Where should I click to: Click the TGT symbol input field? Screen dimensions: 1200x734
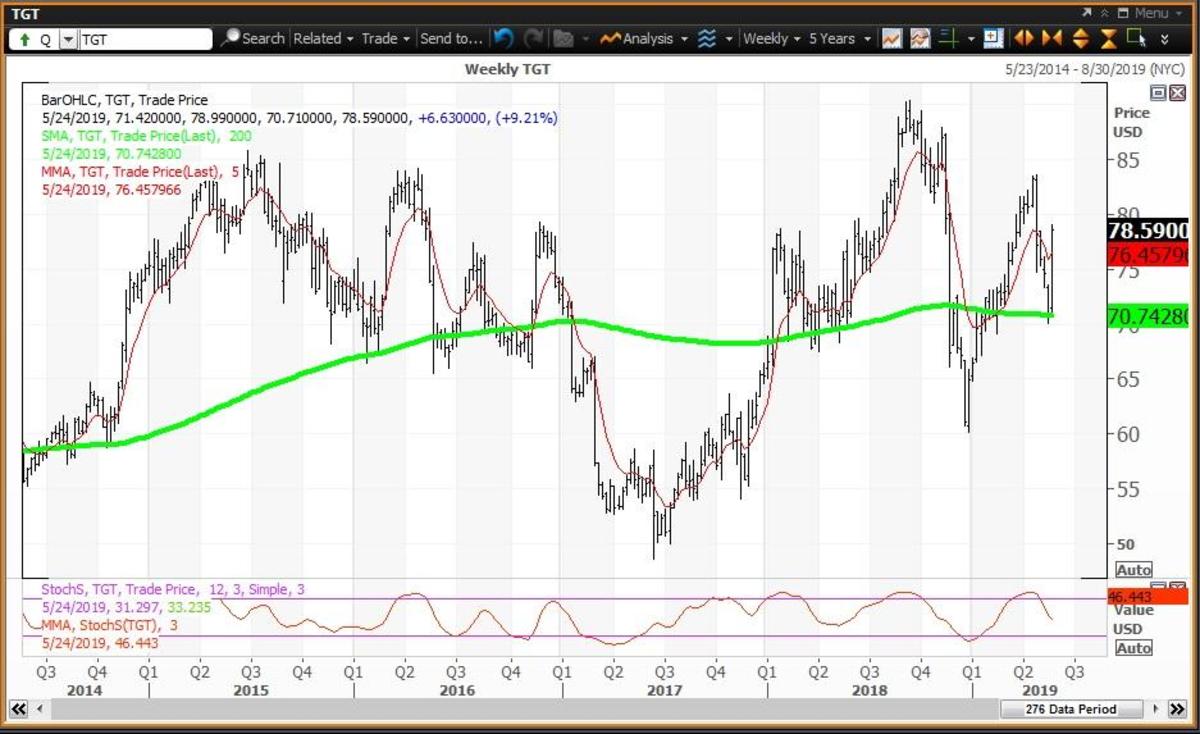coord(144,39)
